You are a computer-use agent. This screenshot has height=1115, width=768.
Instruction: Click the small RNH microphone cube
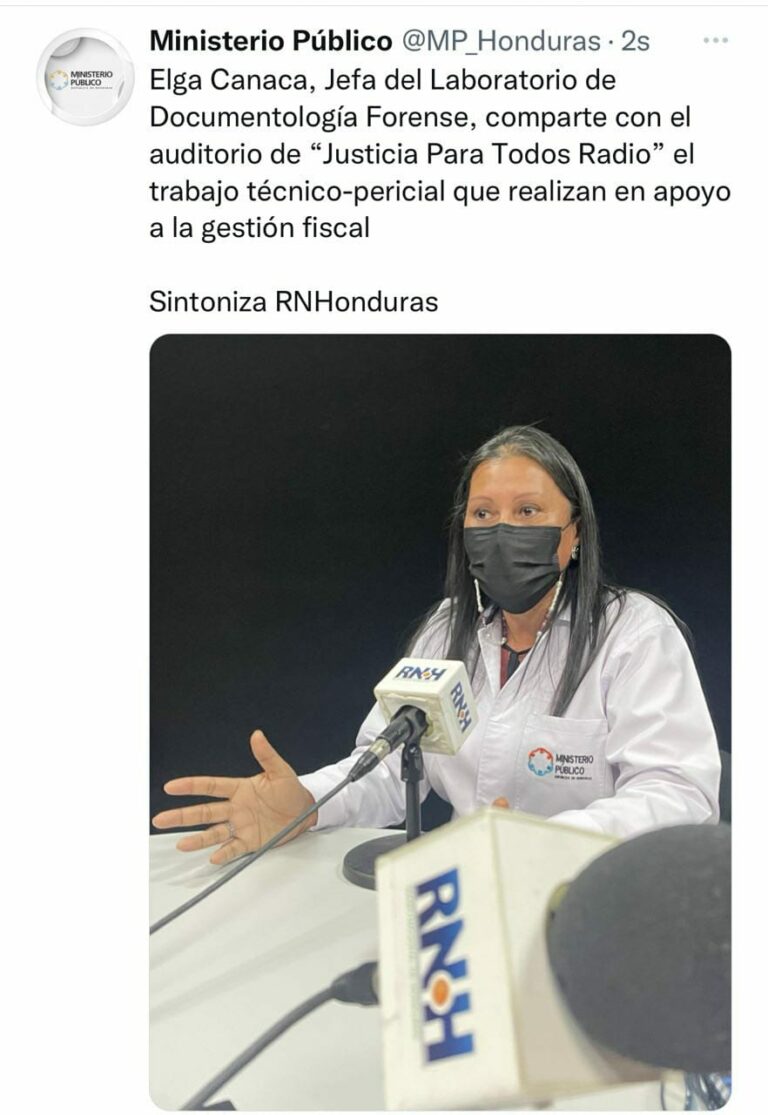pyautogui.click(x=425, y=704)
